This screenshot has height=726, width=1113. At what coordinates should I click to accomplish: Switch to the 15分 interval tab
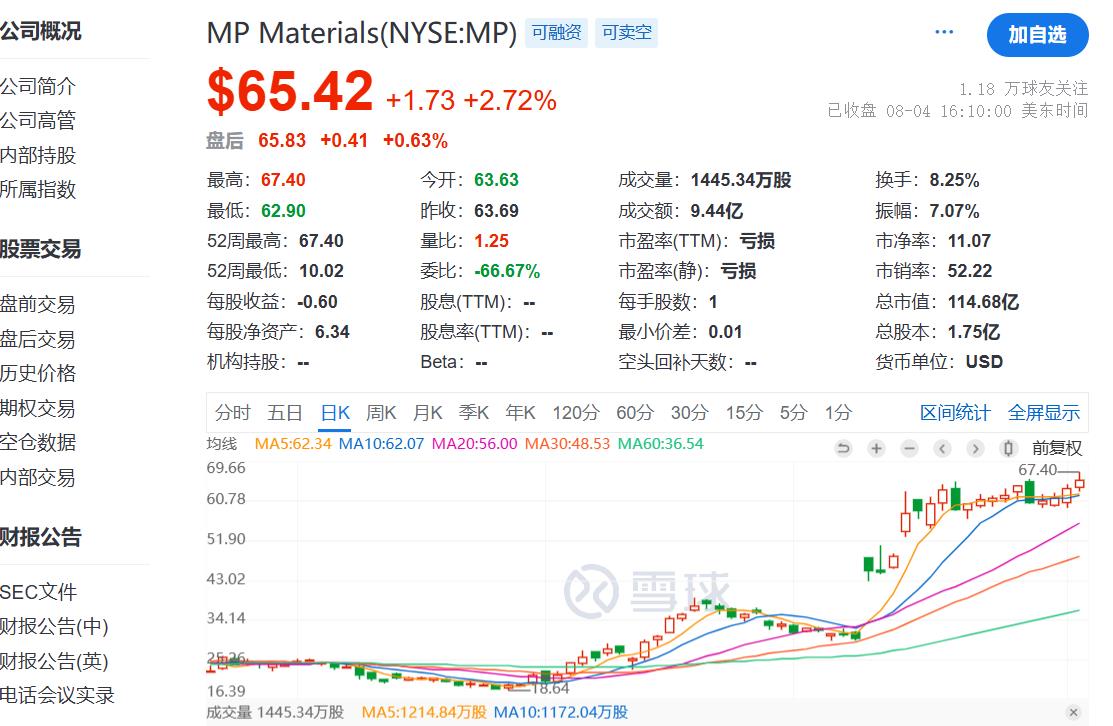tap(743, 412)
